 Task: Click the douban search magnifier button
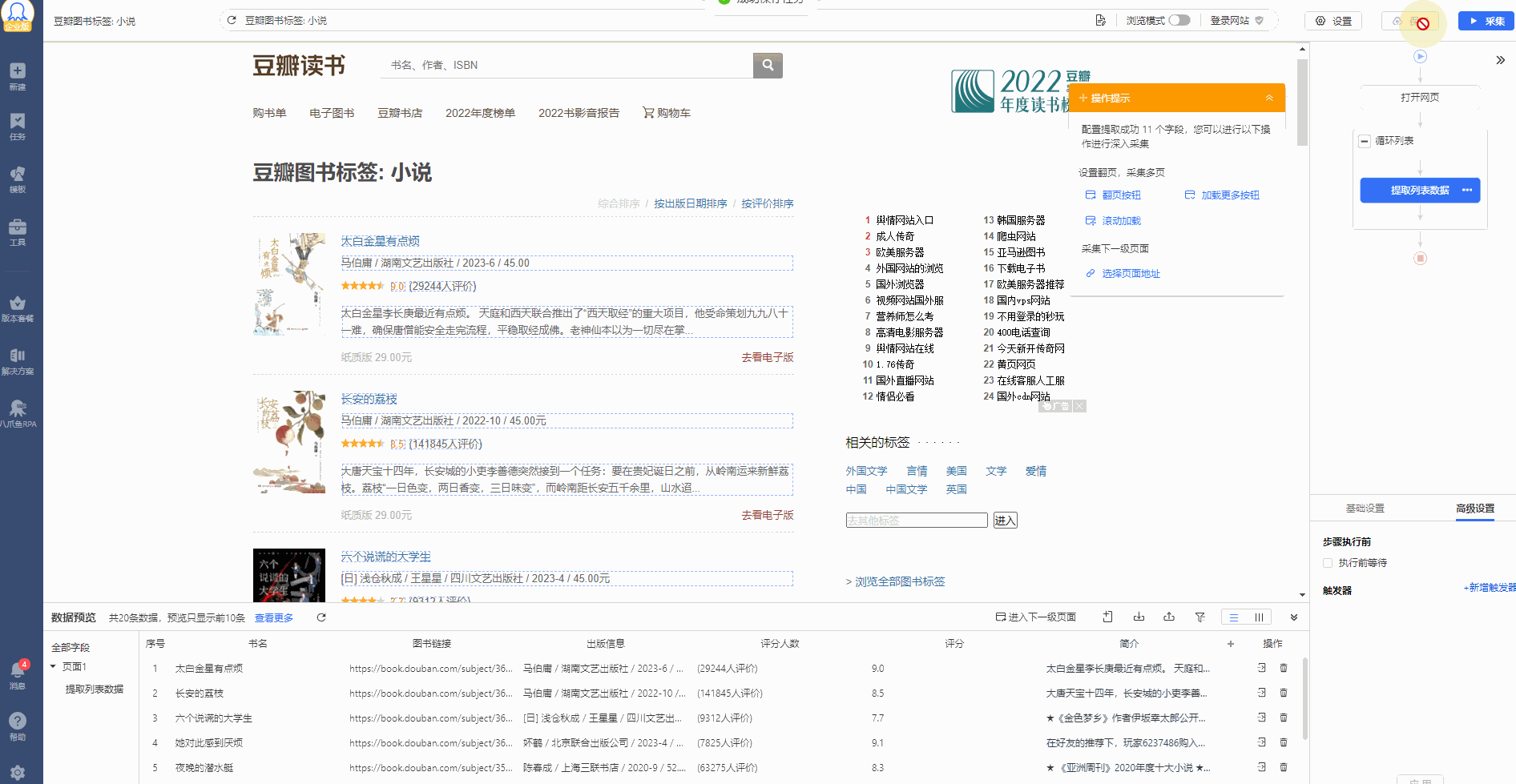(x=768, y=66)
